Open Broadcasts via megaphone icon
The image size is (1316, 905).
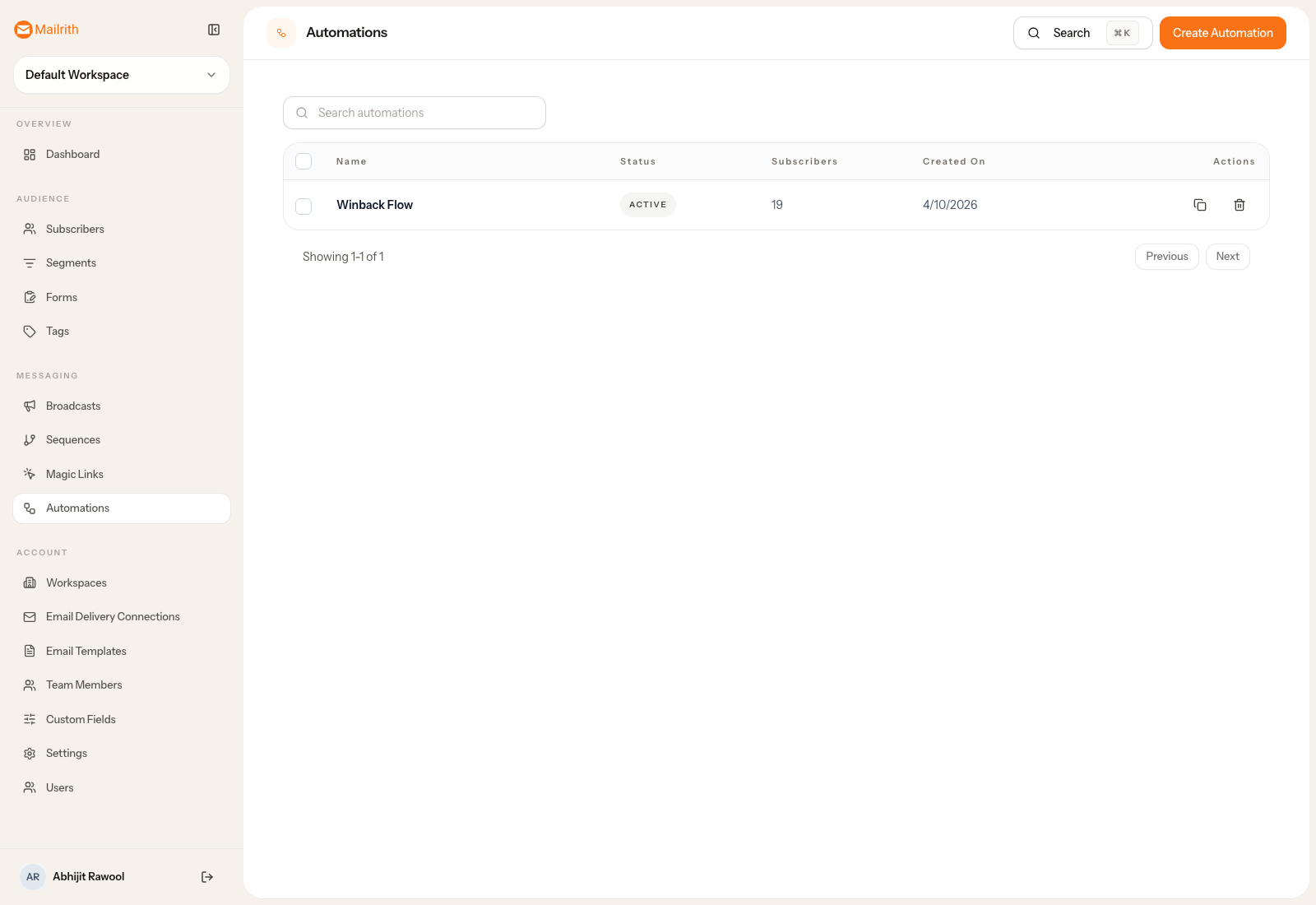[x=30, y=406]
